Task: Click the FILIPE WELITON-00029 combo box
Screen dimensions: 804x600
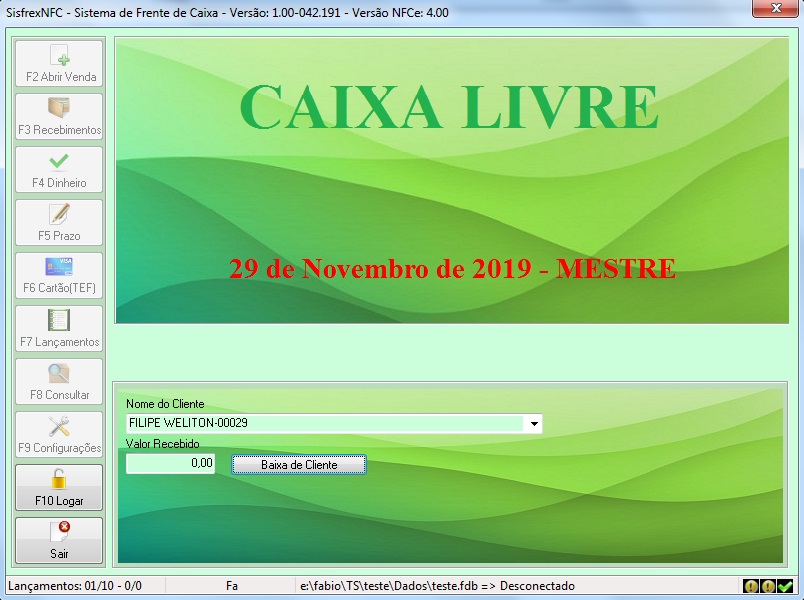Action: click(334, 424)
